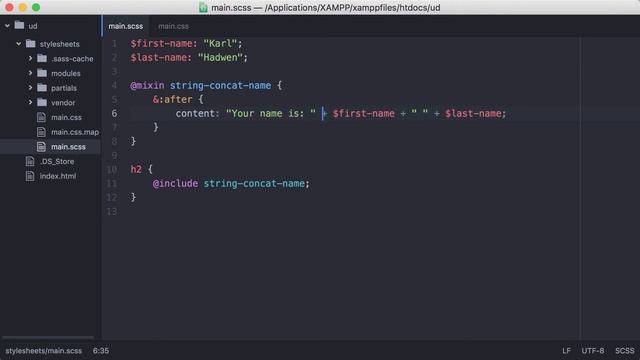Click line number 10 in gutter
Screen dimensions: 640x360
[112, 169]
